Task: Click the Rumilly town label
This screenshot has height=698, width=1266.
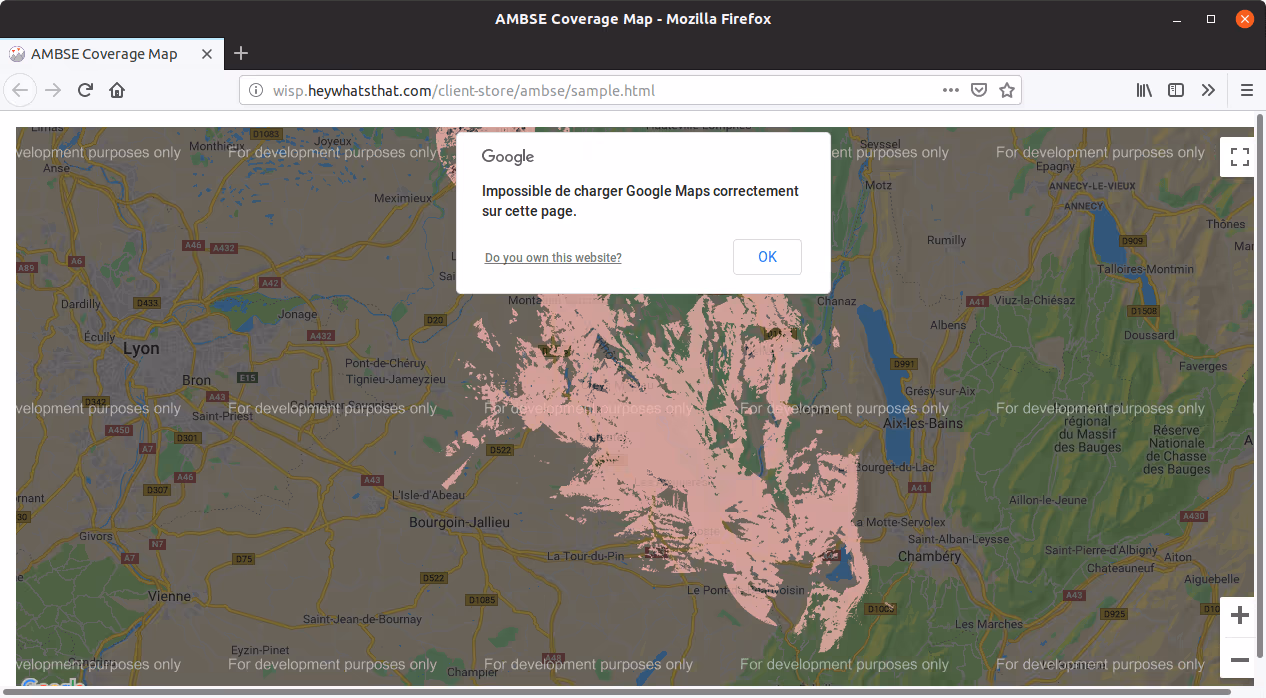Action: [947, 240]
